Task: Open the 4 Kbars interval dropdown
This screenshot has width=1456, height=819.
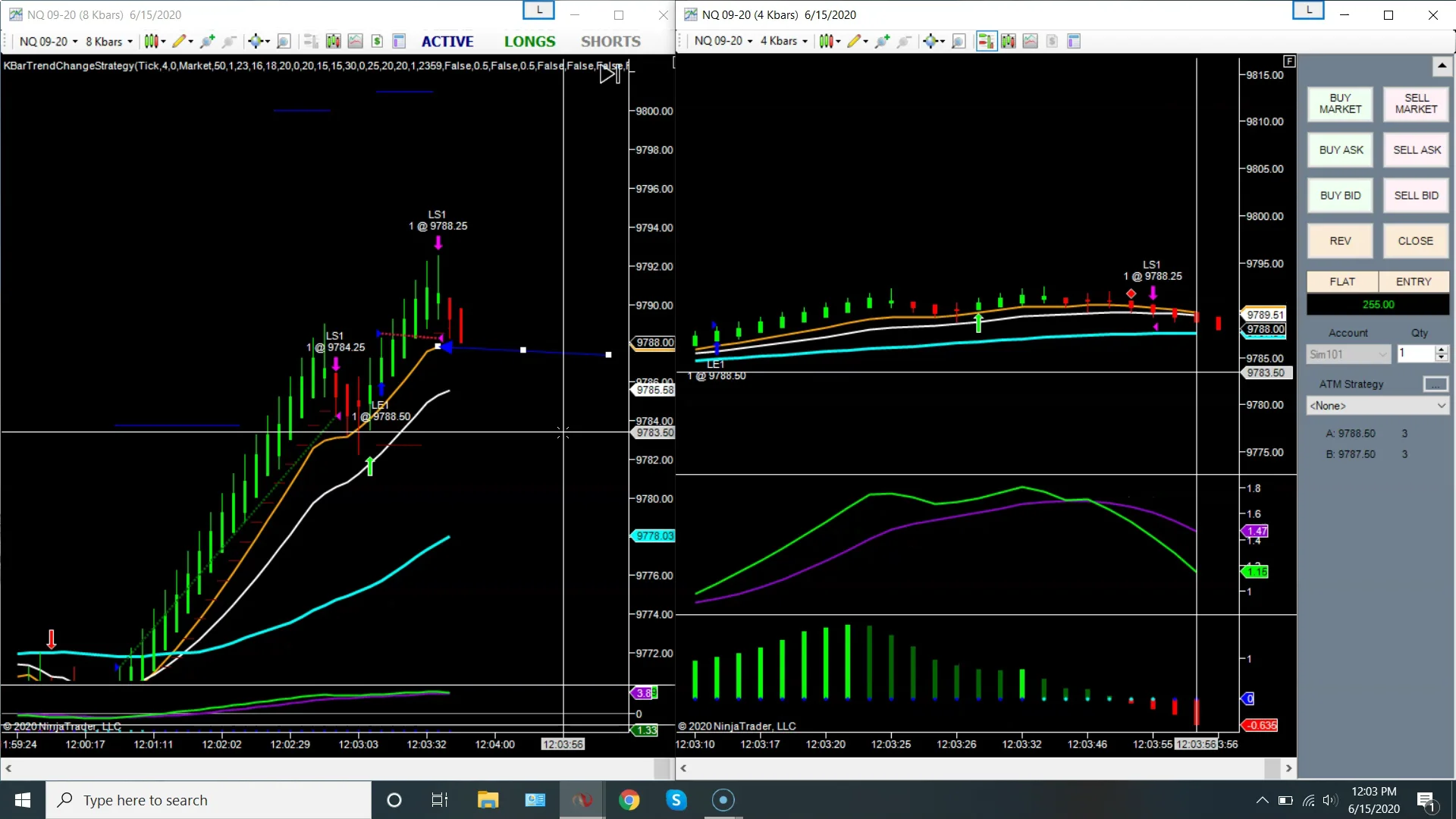Action: (x=784, y=41)
